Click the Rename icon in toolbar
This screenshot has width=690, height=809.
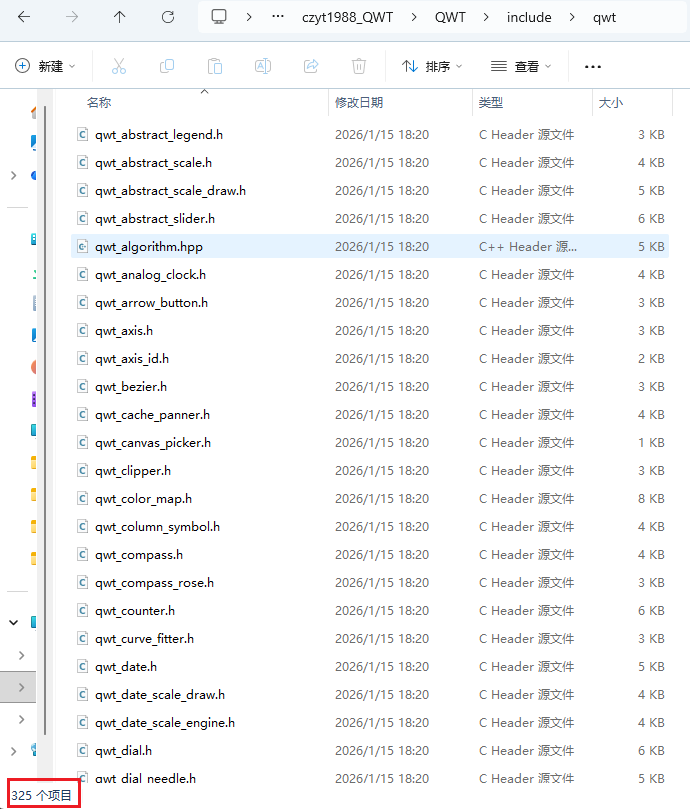(x=263, y=66)
